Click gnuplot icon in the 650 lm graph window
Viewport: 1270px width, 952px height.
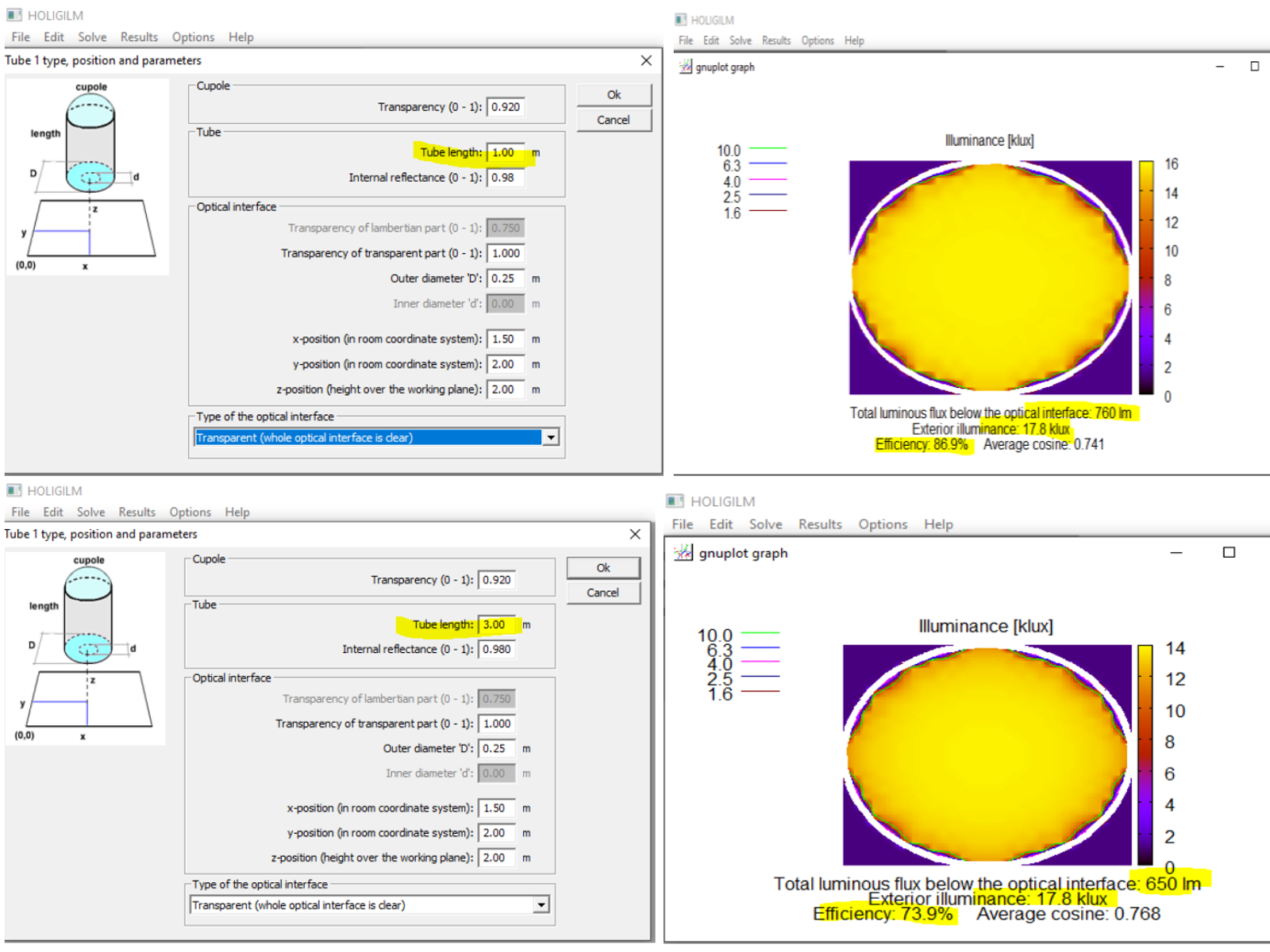(x=683, y=553)
